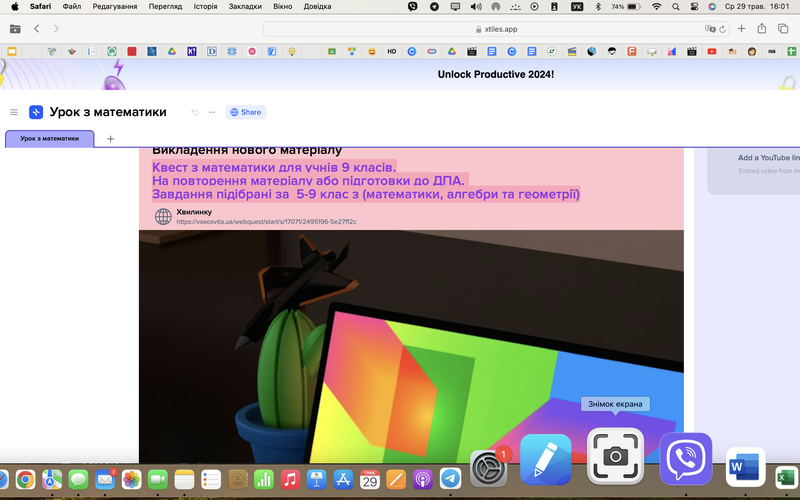The height and width of the screenshot is (500, 800).
Task: Open the HD bookmark favicon
Action: (x=392, y=51)
